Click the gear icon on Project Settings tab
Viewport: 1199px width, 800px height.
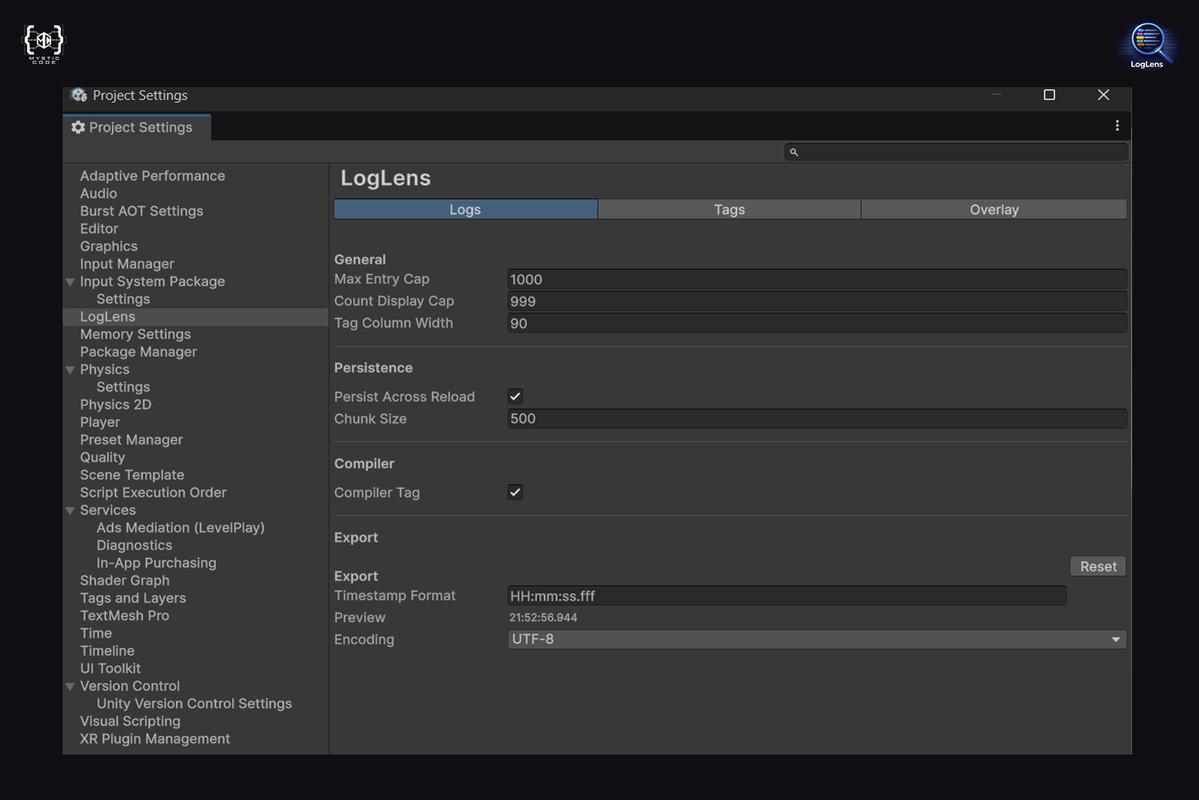click(x=78, y=127)
